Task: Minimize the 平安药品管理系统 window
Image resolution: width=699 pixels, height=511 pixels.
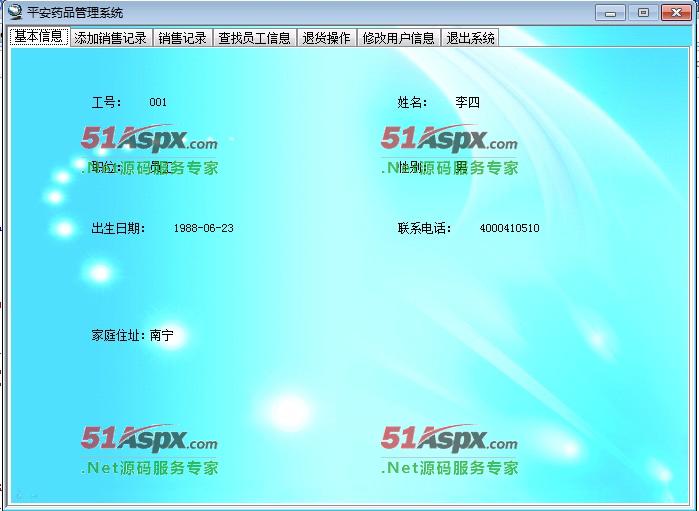Action: coord(610,12)
